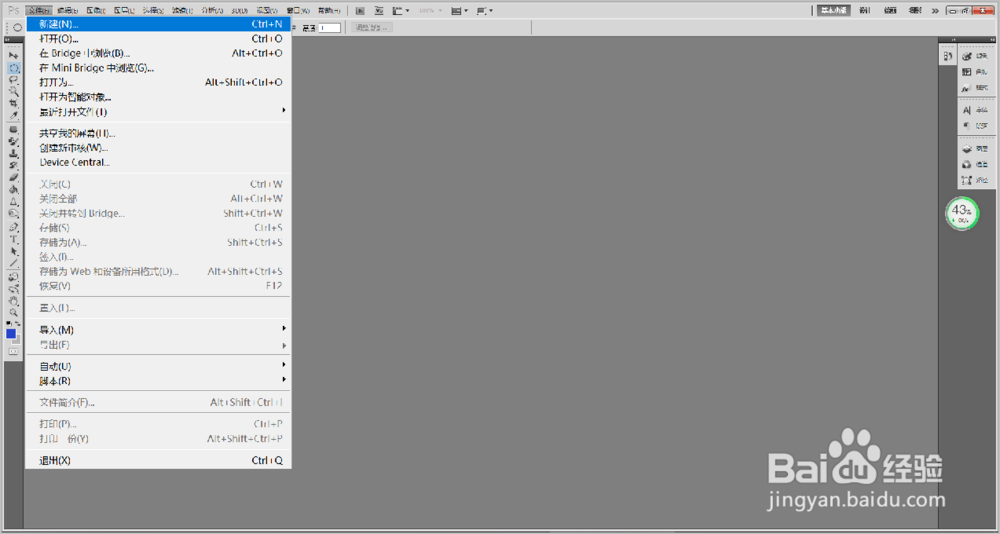Open the Styles (样式) fx panel icon
This screenshot has height=534, width=1000.
(x=976, y=88)
